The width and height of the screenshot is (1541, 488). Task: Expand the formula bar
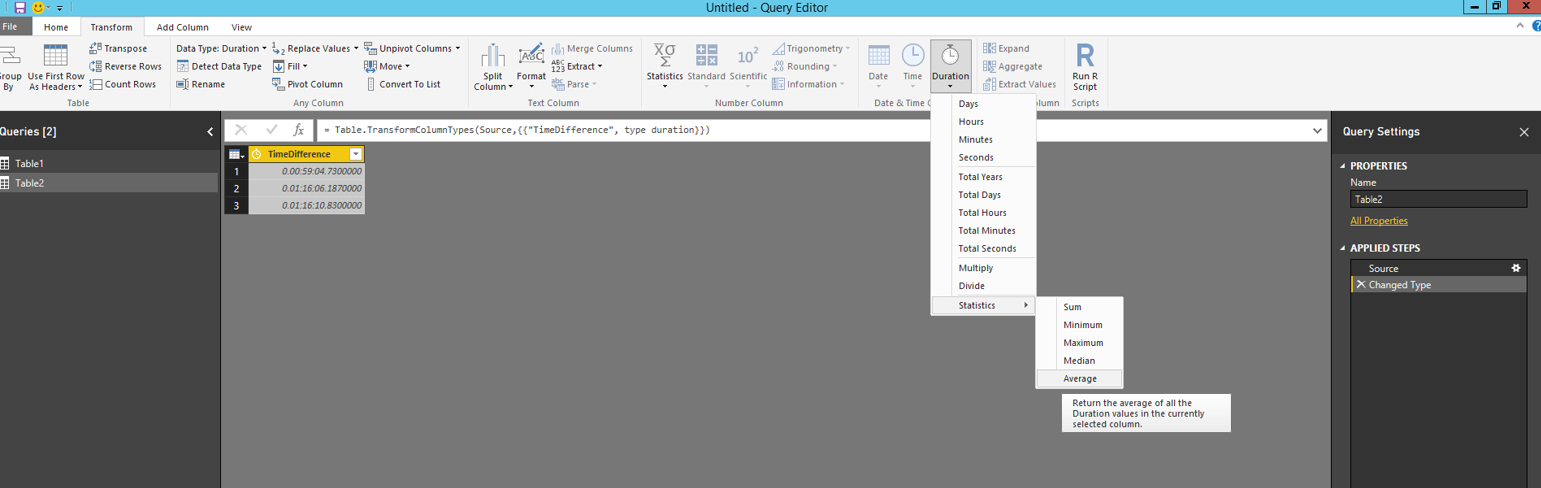pyautogui.click(x=1317, y=130)
